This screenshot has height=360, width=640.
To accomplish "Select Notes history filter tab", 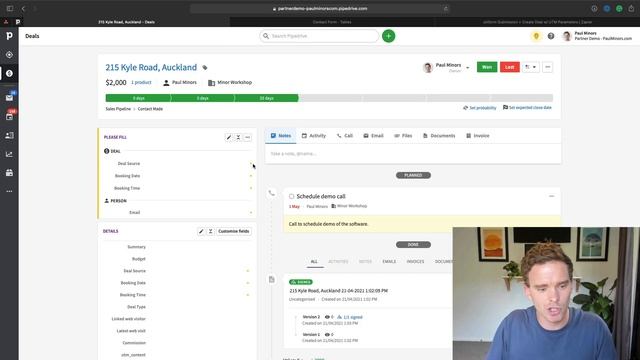I will pos(365,262).
